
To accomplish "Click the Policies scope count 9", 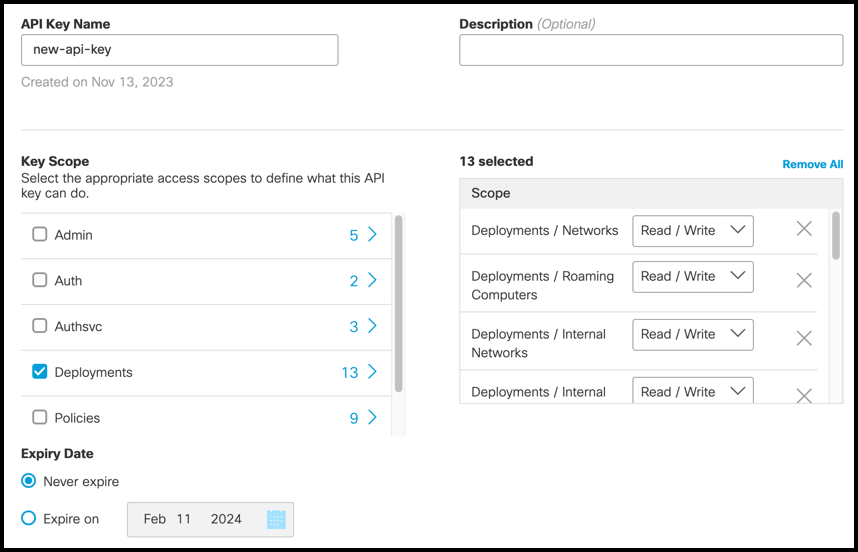I will tap(353, 418).
